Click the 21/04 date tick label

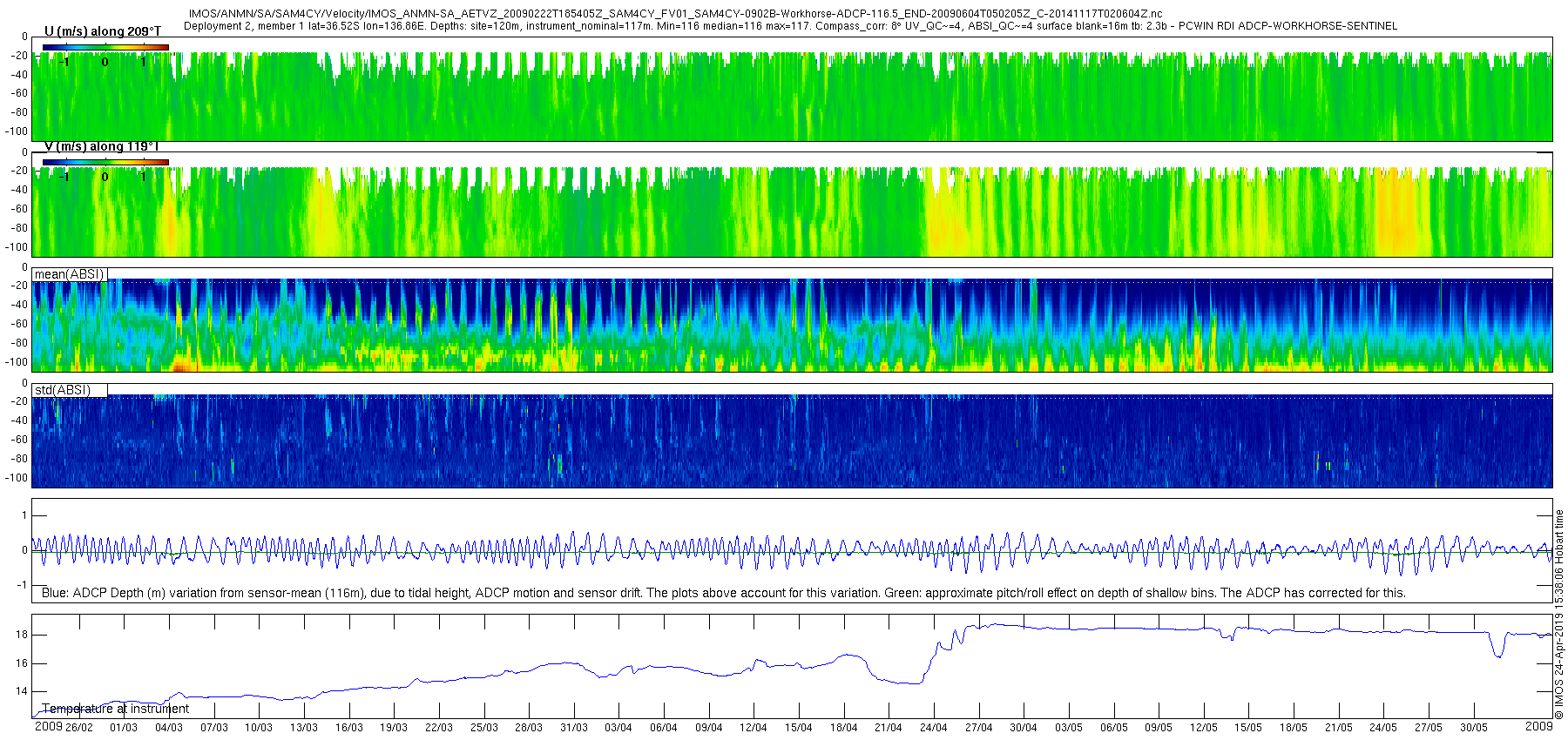tap(889, 727)
